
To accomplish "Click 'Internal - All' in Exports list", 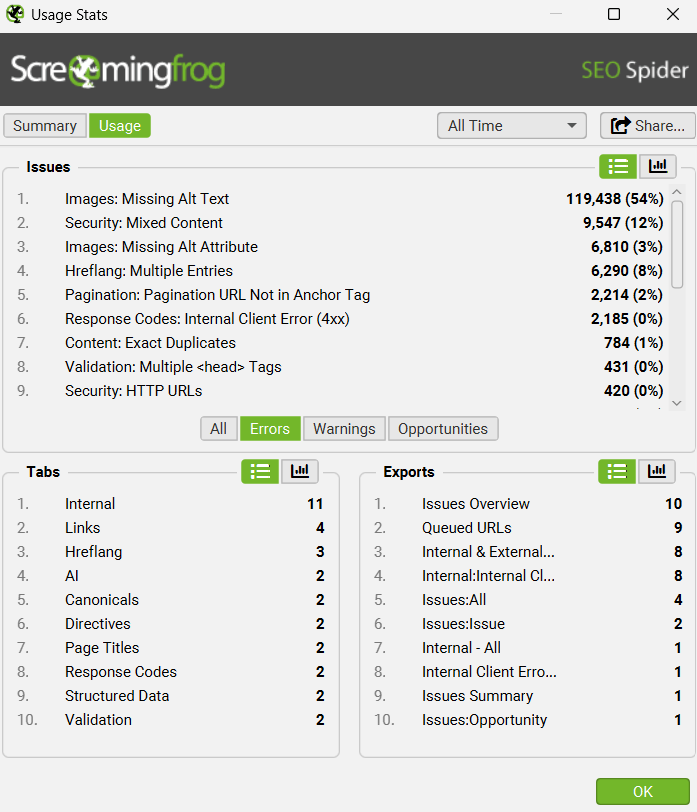I will point(461,648).
